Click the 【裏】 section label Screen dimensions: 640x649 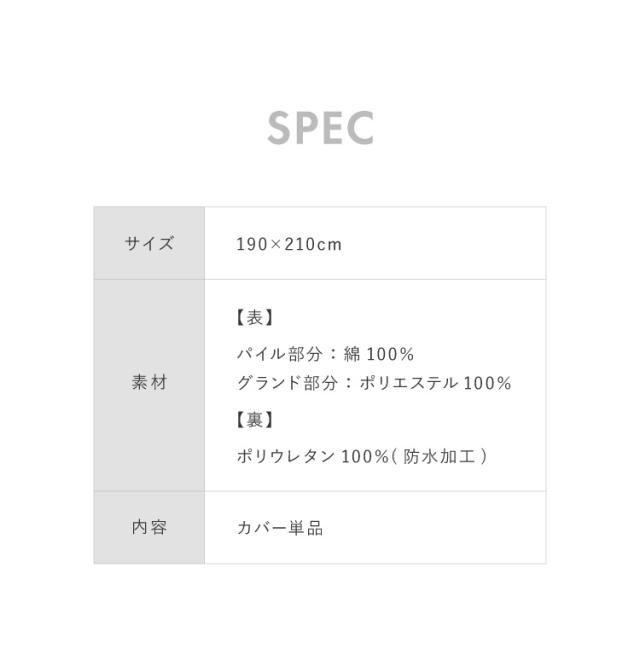tap(255, 420)
